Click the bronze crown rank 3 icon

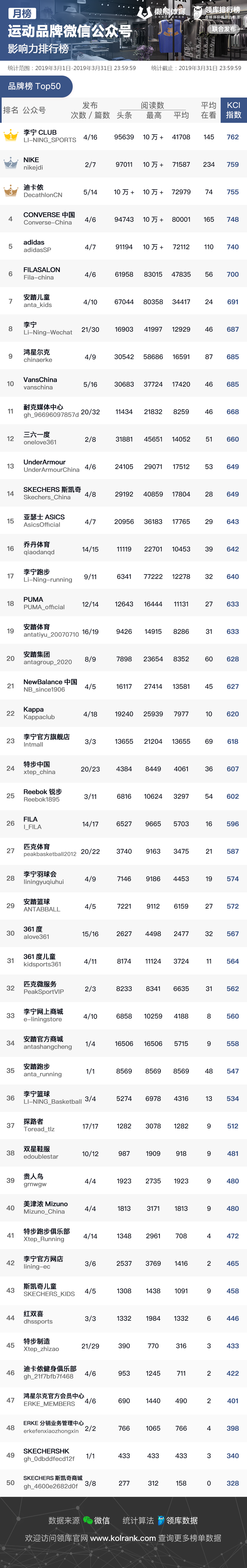point(10,191)
